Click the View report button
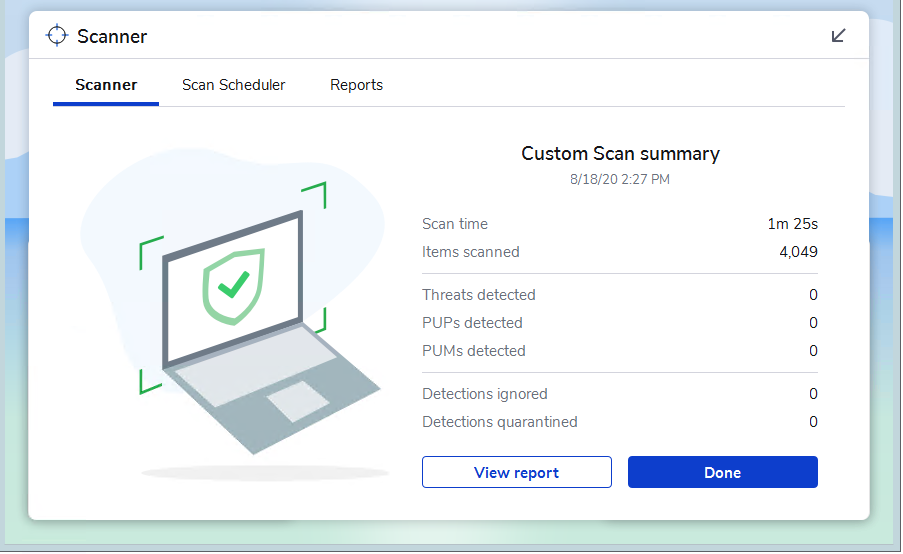The image size is (903, 554). (x=517, y=472)
